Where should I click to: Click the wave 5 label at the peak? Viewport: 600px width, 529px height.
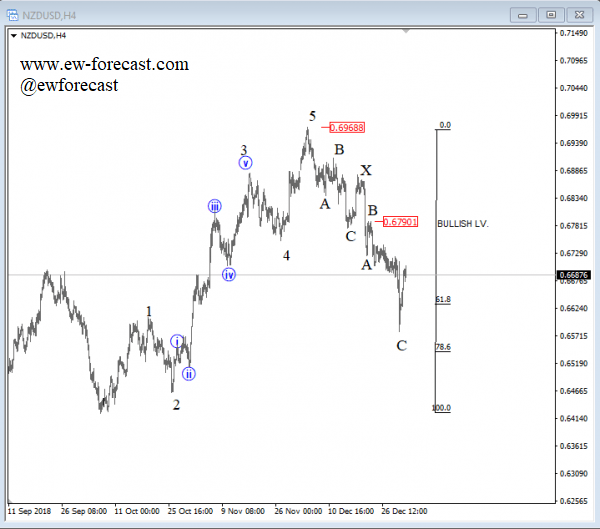pos(313,116)
